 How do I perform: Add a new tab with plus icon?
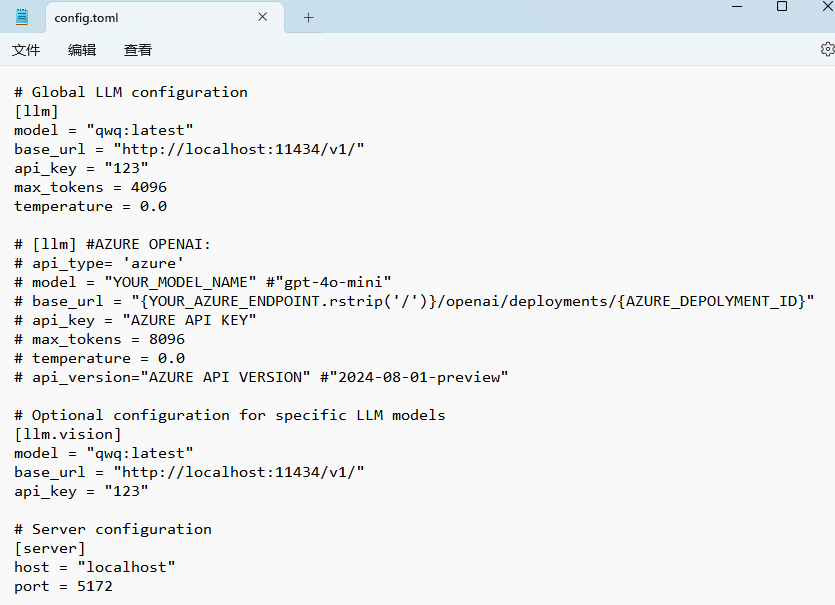[308, 18]
